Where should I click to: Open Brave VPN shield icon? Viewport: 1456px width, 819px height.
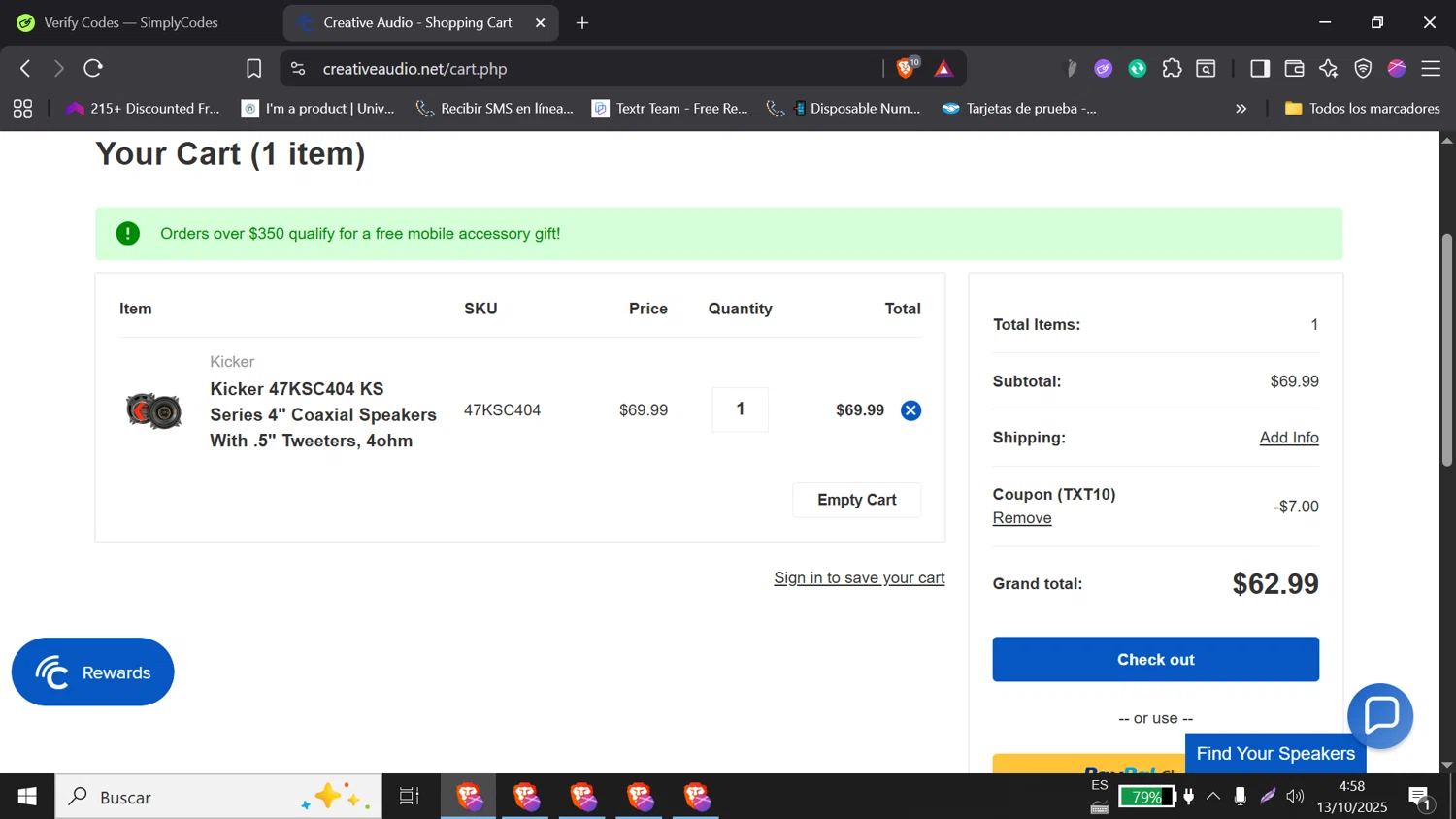(1363, 68)
